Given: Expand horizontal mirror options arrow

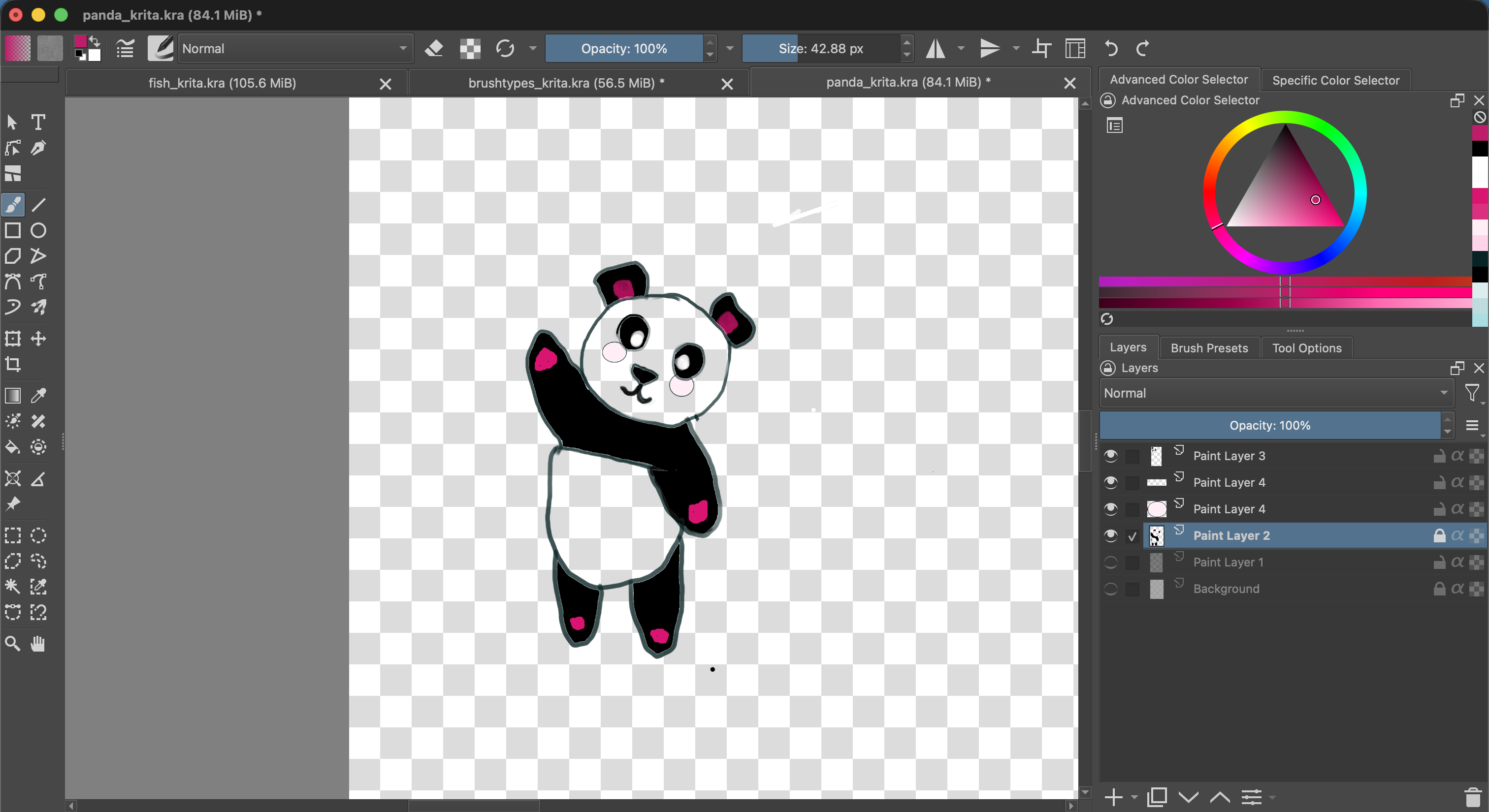Looking at the screenshot, I should [961, 49].
